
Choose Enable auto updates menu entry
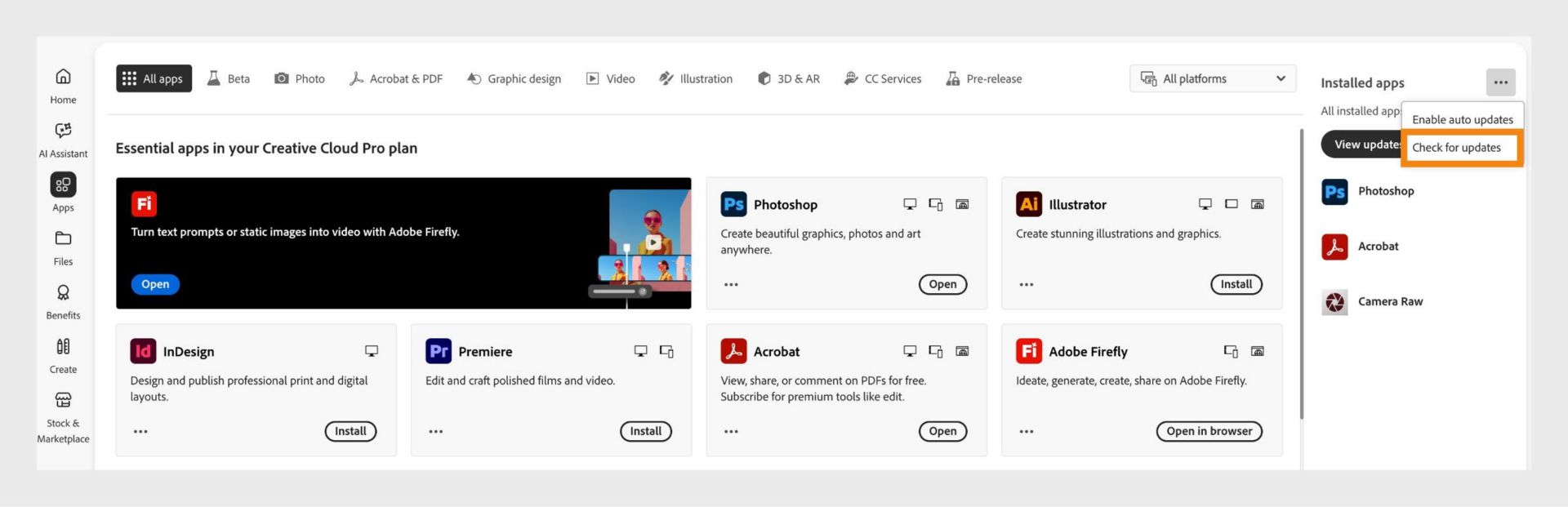click(1462, 119)
